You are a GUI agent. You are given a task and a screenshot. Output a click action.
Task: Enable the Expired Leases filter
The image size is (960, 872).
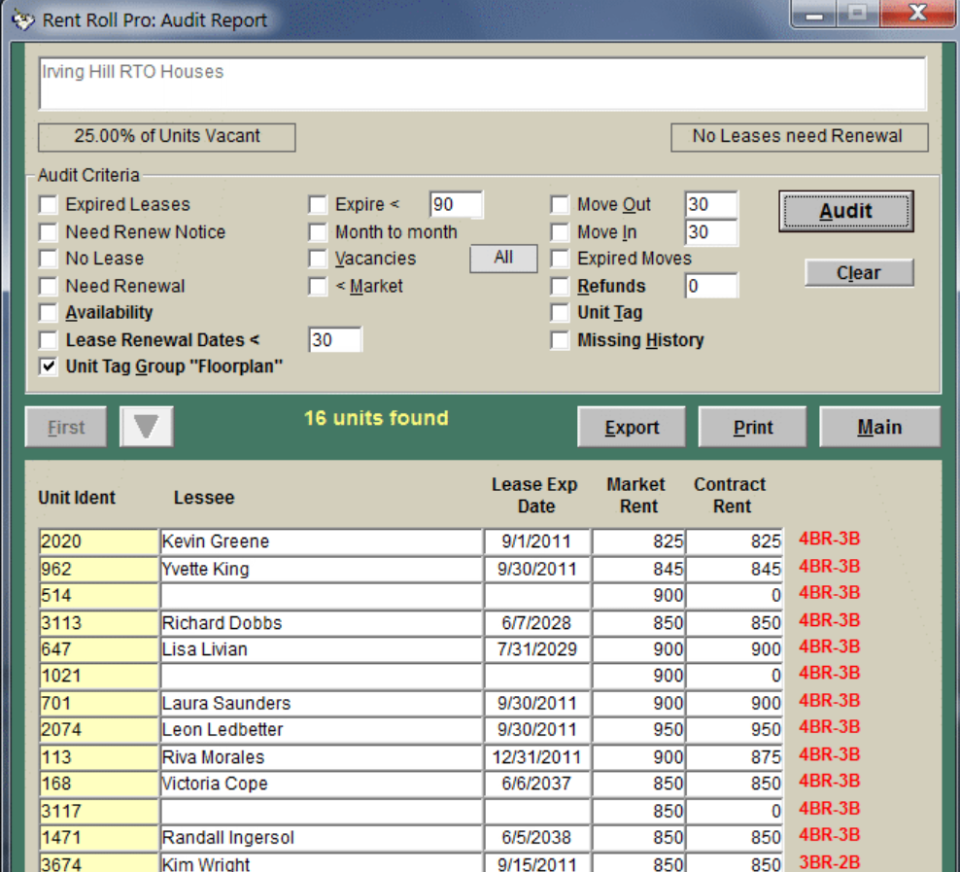pyautogui.click(x=47, y=204)
